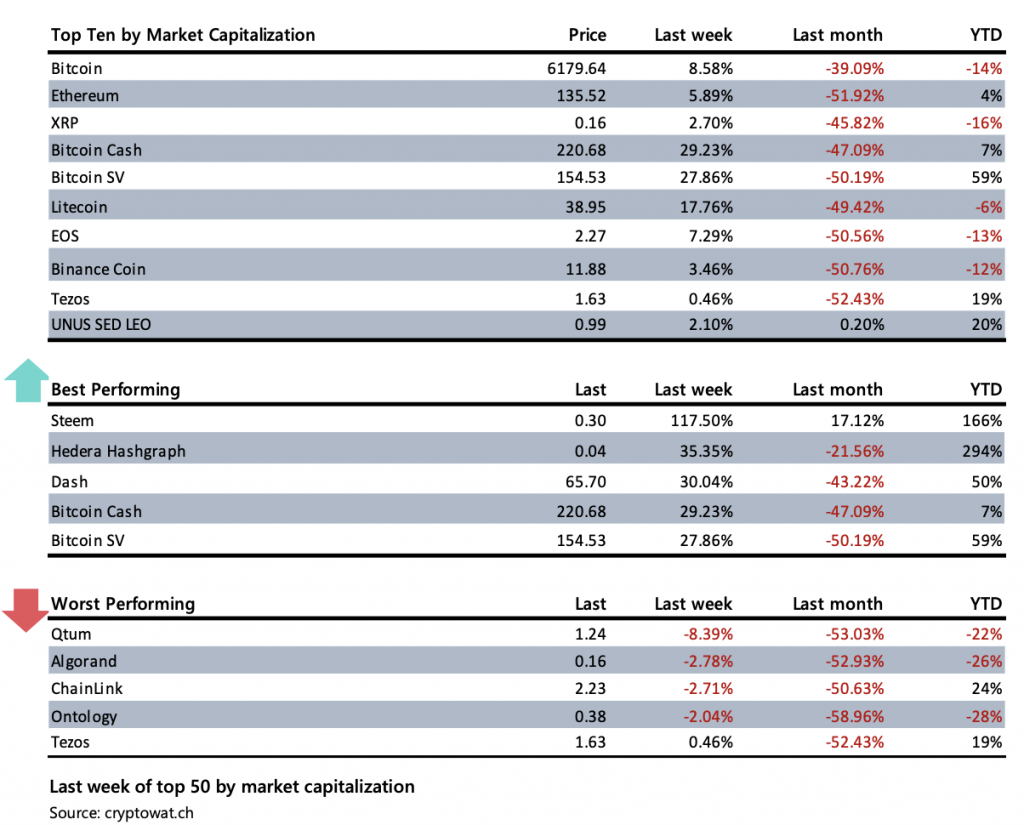Click the Worst Performing section header
This screenshot has width=1024, height=825.
(x=123, y=603)
